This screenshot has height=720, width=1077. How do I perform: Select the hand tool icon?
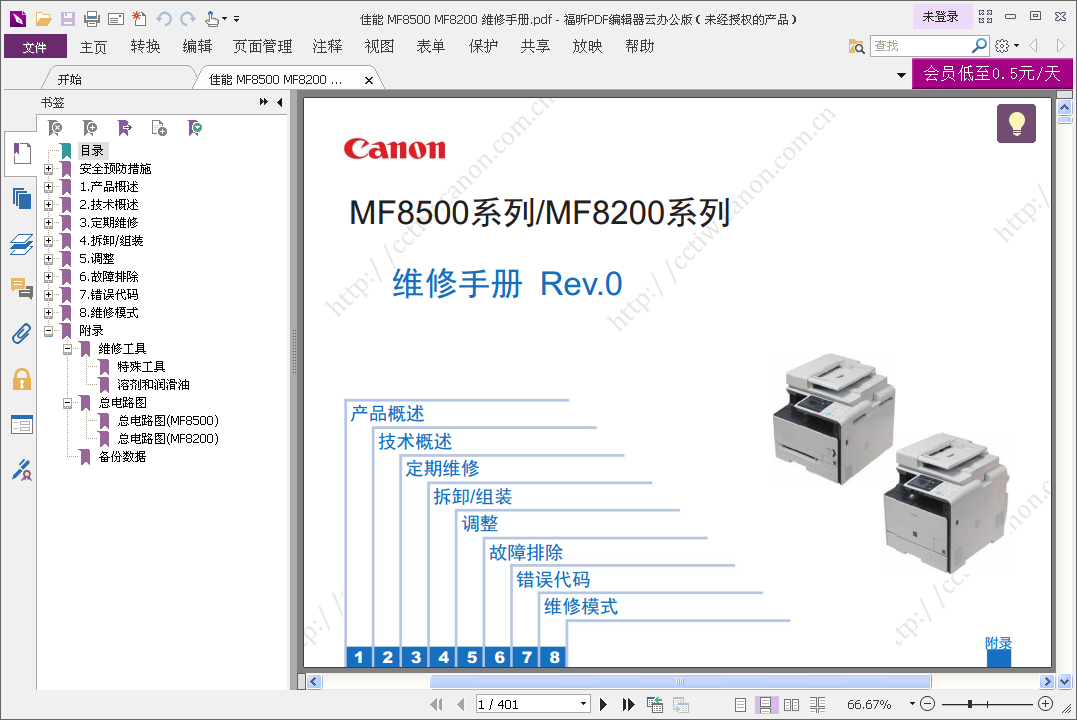(x=212, y=19)
